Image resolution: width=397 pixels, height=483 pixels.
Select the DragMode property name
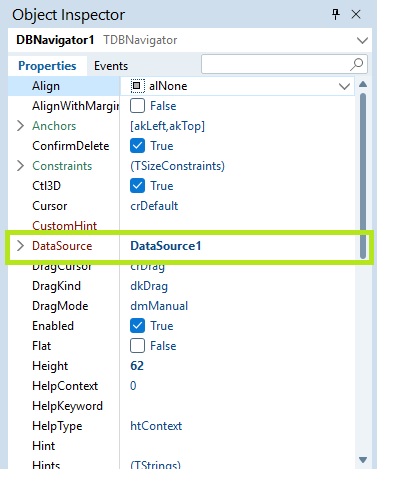coord(60,306)
